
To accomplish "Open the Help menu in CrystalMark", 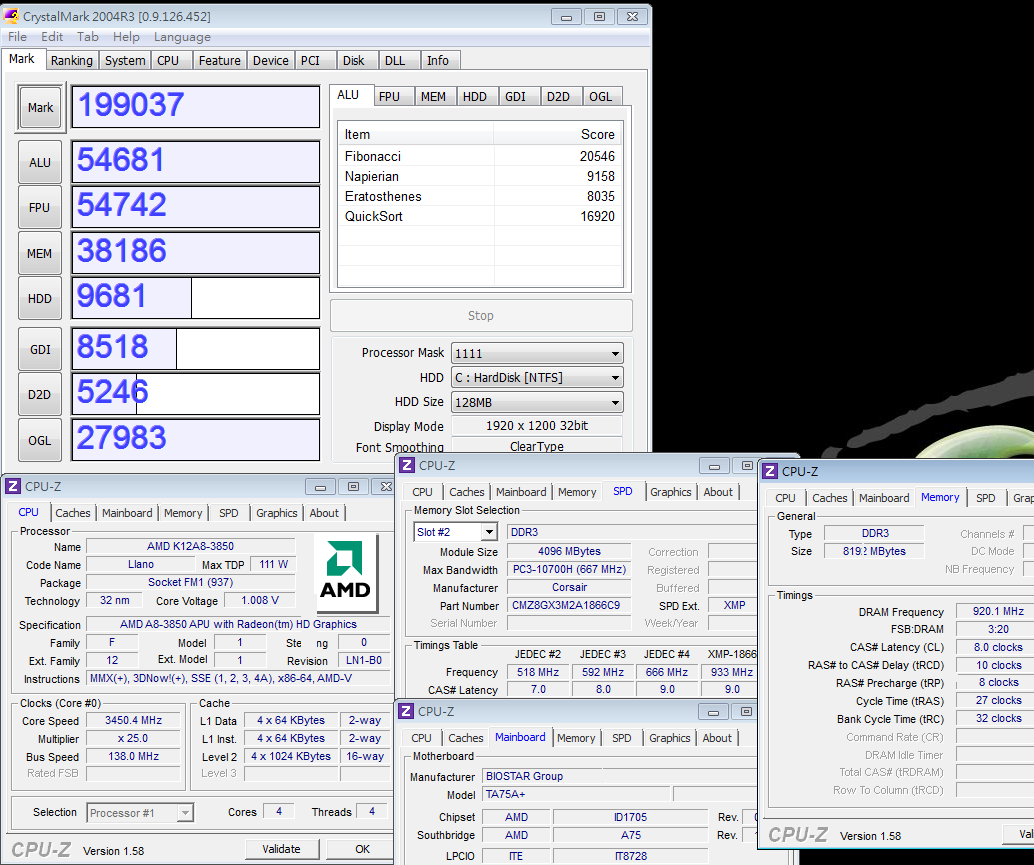I will click(x=126, y=37).
